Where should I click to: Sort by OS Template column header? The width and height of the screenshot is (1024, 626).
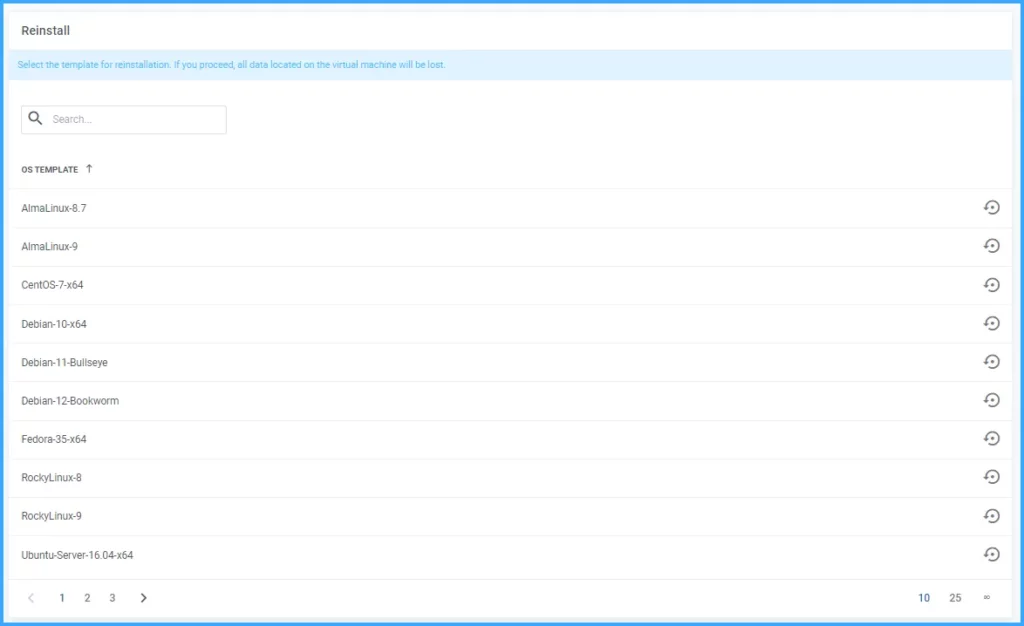50,170
